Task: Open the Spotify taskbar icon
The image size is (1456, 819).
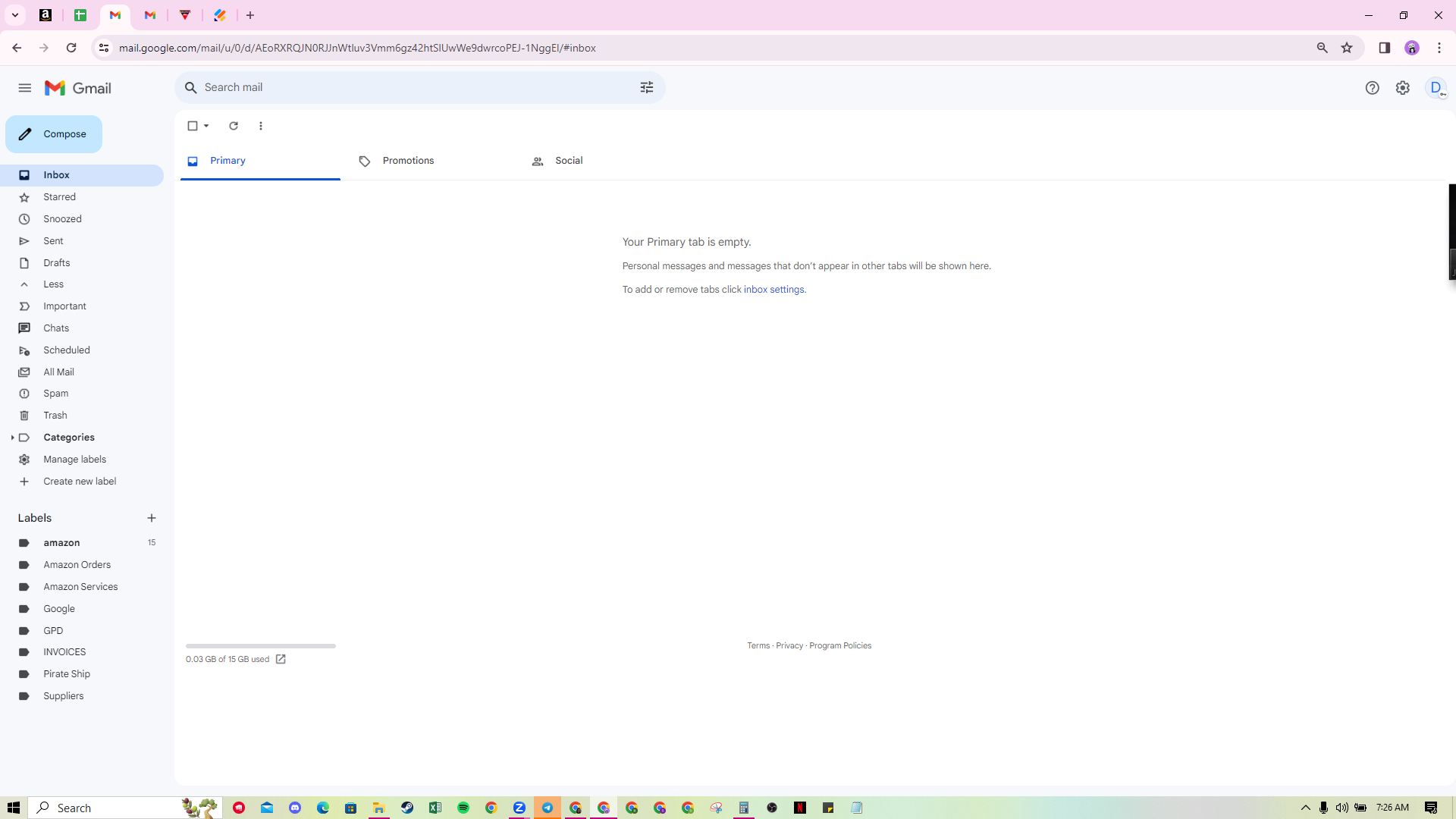Action: tap(463, 808)
